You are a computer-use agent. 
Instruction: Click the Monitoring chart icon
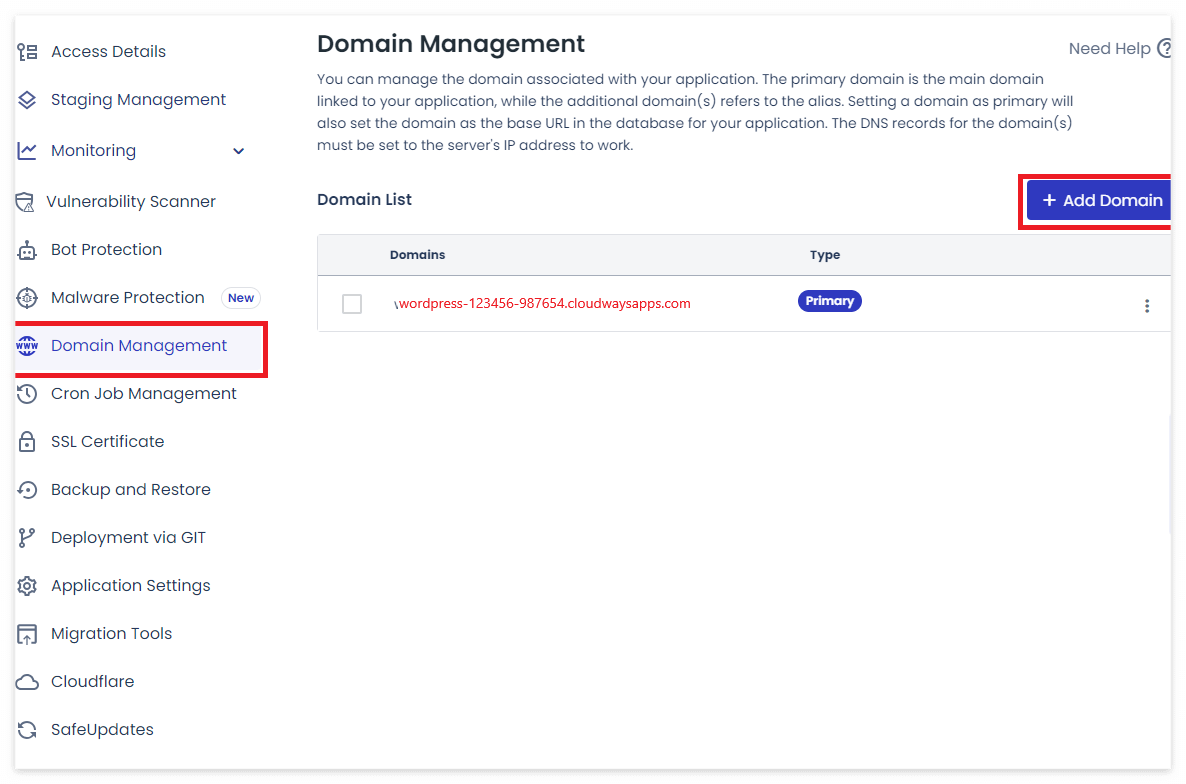(x=27, y=150)
